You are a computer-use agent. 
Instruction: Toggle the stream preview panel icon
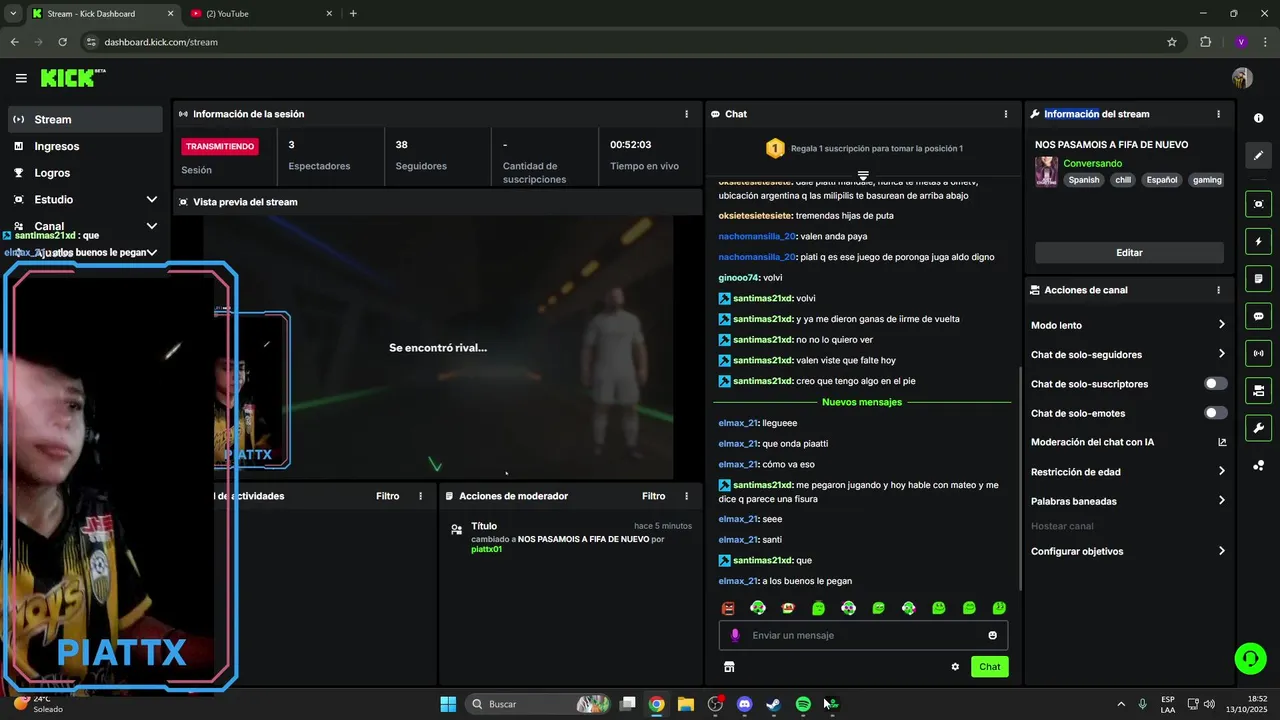pos(1258,204)
